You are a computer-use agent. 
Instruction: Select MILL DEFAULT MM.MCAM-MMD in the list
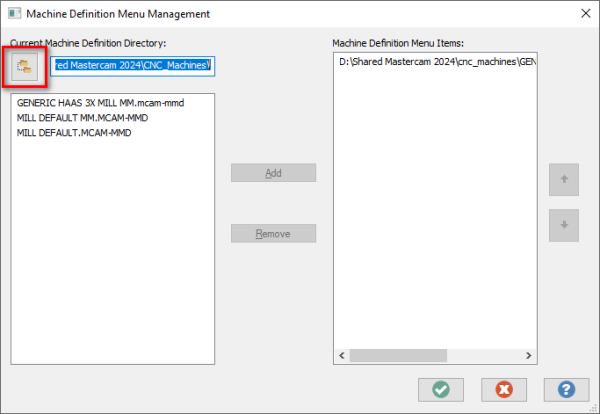click(x=82, y=118)
